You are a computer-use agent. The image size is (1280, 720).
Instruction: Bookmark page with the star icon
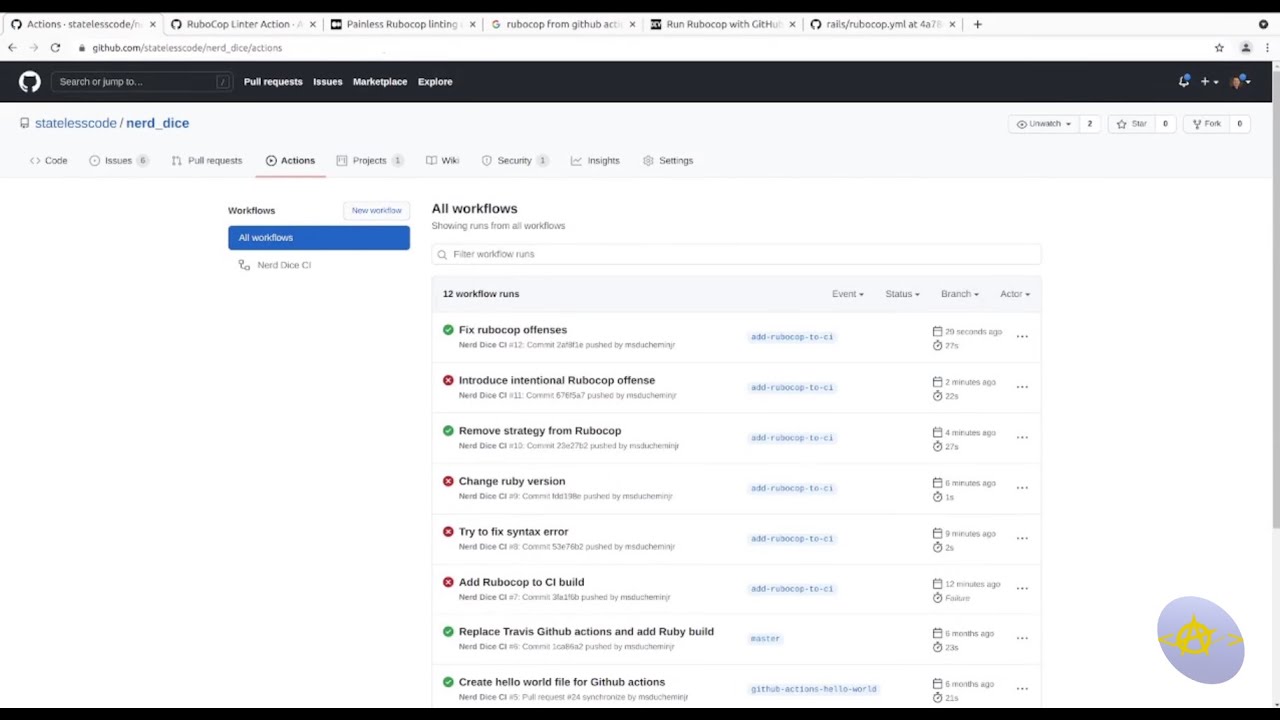pyautogui.click(x=1219, y=48)
